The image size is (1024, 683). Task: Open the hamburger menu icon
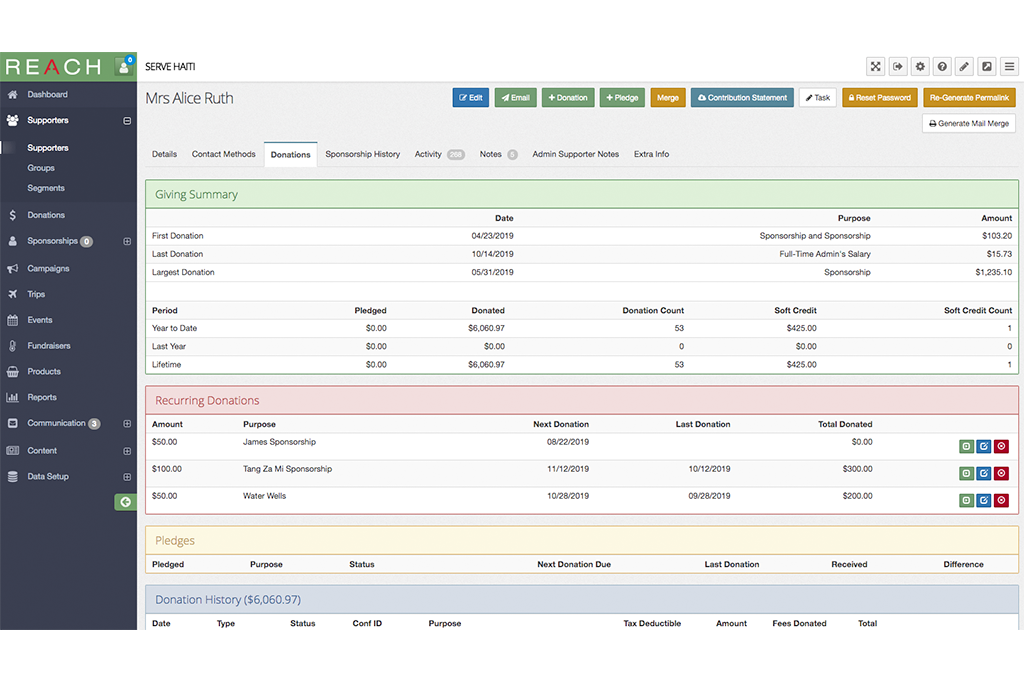click(1009, 67)
